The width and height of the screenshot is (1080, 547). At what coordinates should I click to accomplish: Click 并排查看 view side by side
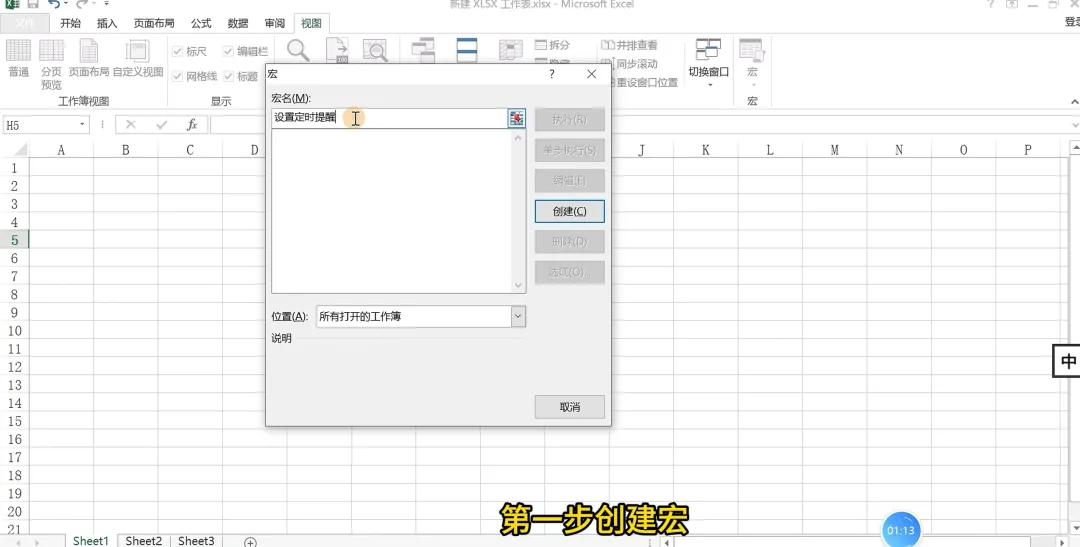[629, 45]
